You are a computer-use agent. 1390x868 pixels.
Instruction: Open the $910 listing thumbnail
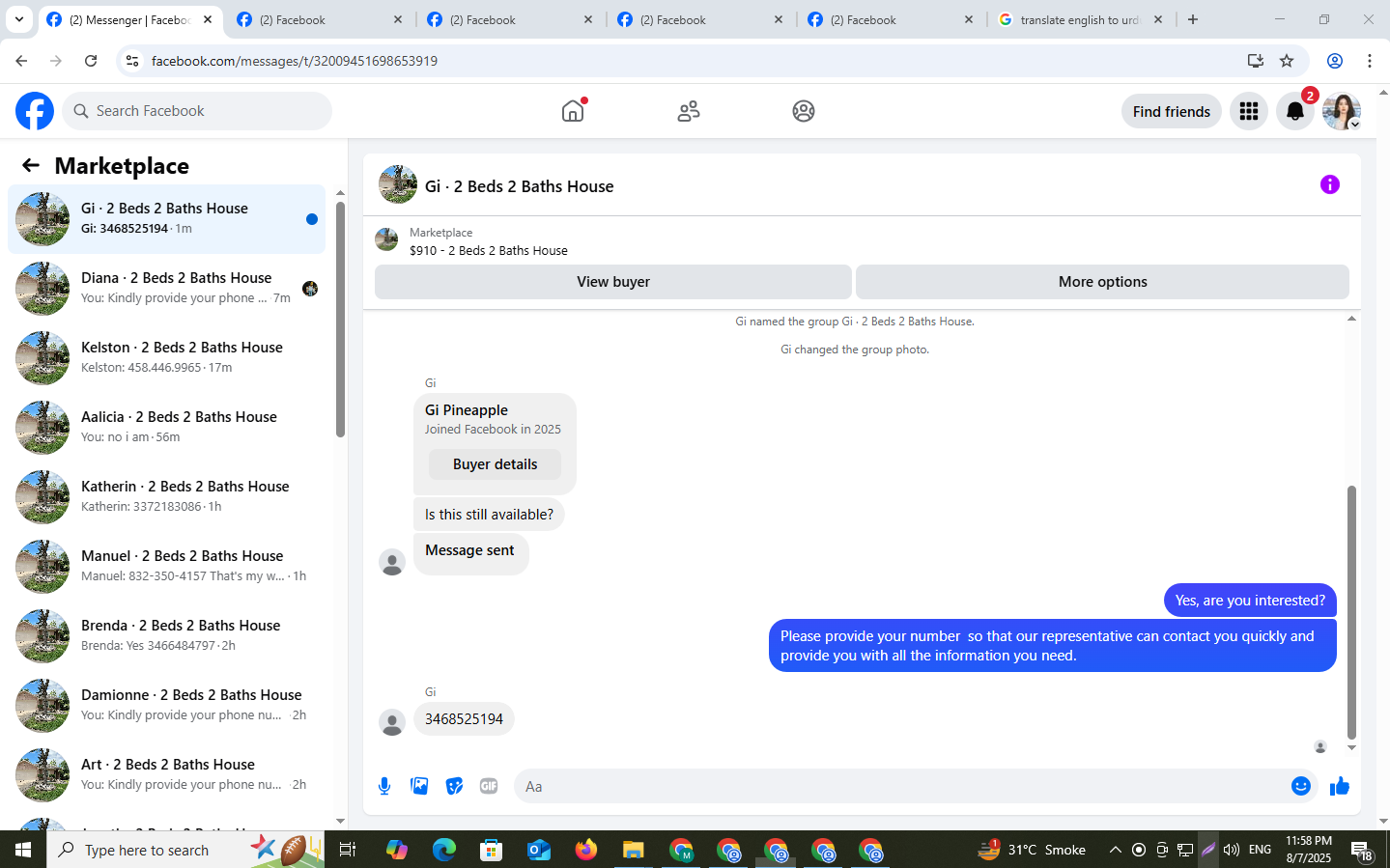[386, 239]
